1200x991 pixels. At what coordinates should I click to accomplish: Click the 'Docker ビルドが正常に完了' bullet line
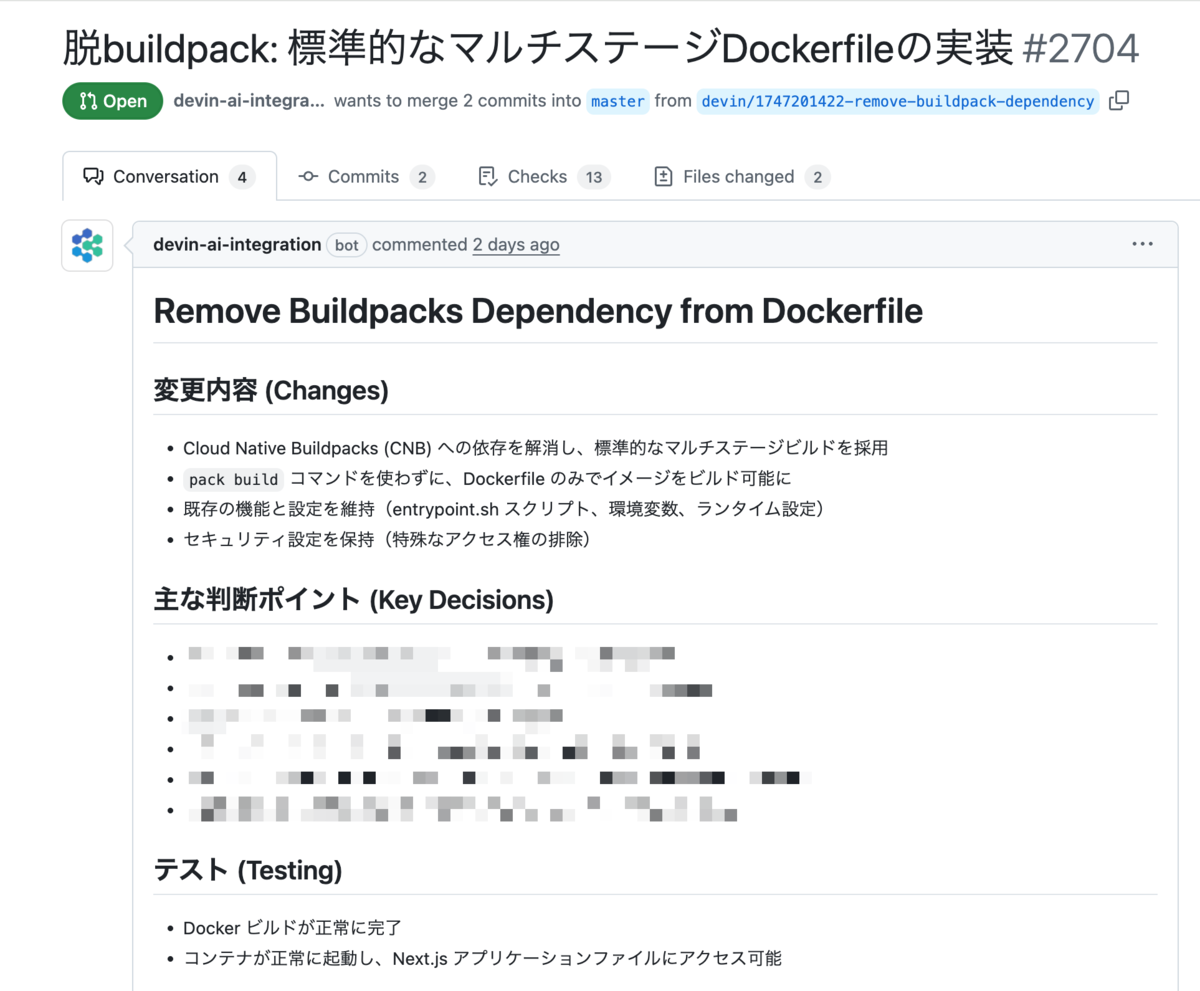coord(292,928)
